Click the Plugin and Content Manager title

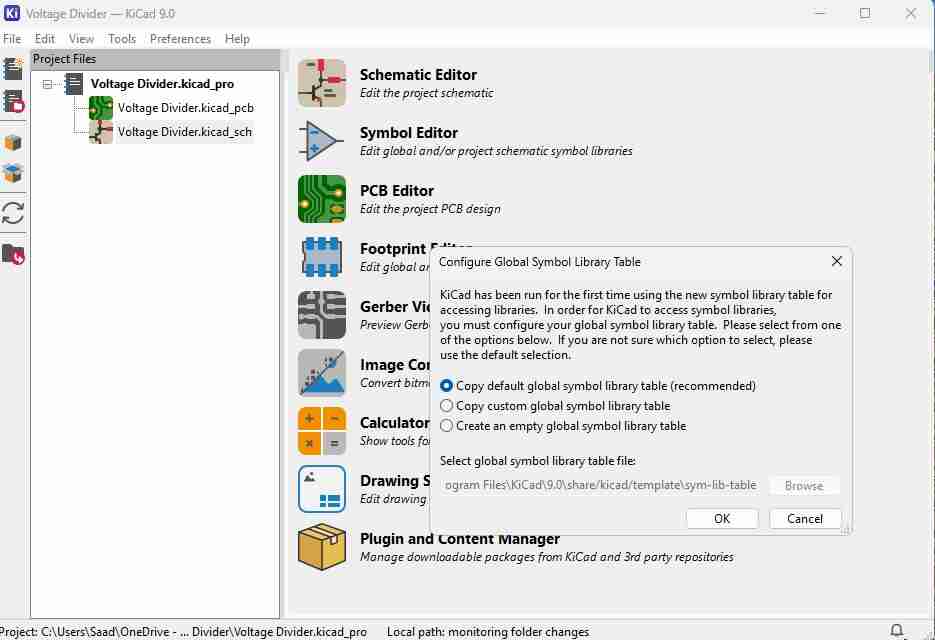click(460, 539)
